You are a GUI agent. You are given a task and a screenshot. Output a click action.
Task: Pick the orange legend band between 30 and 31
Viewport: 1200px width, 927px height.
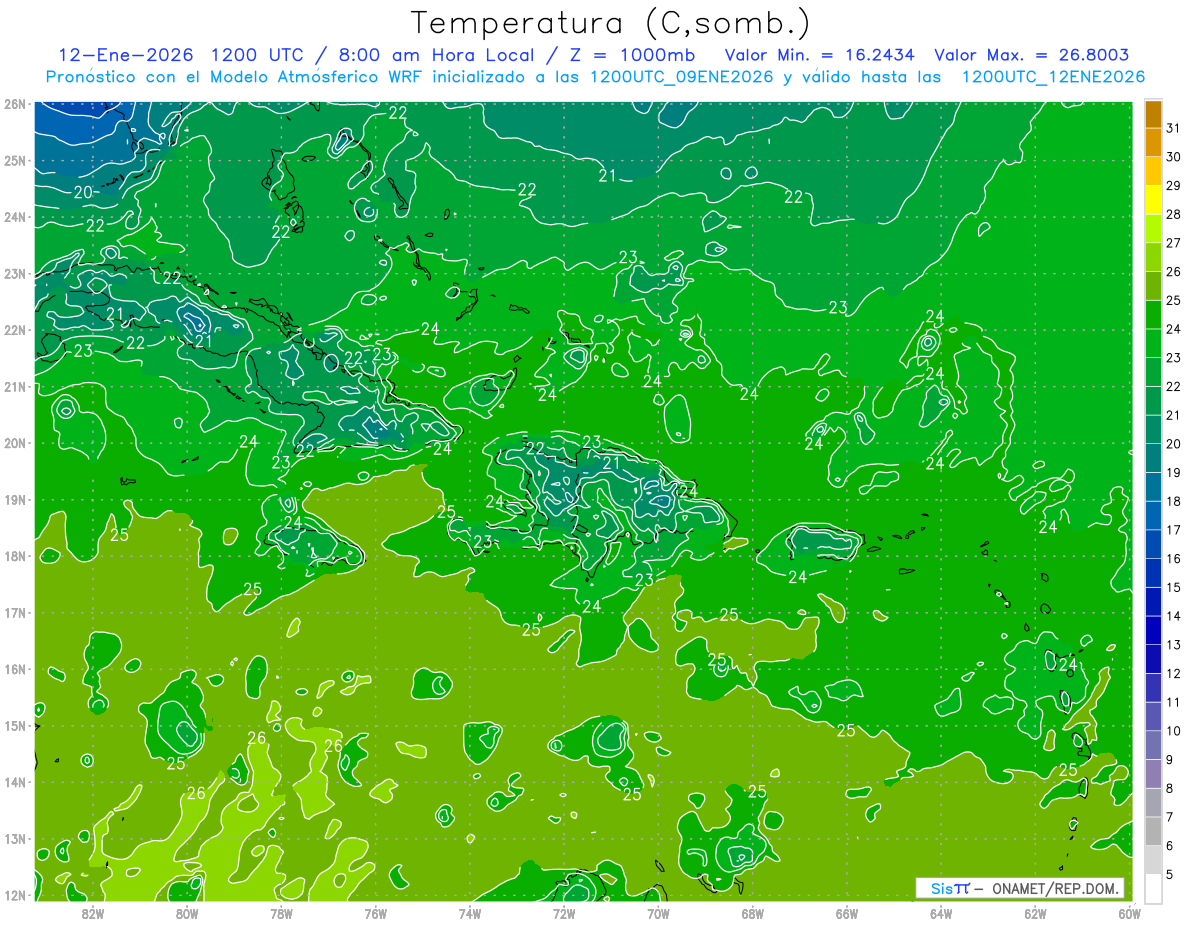coord(1153,142)
